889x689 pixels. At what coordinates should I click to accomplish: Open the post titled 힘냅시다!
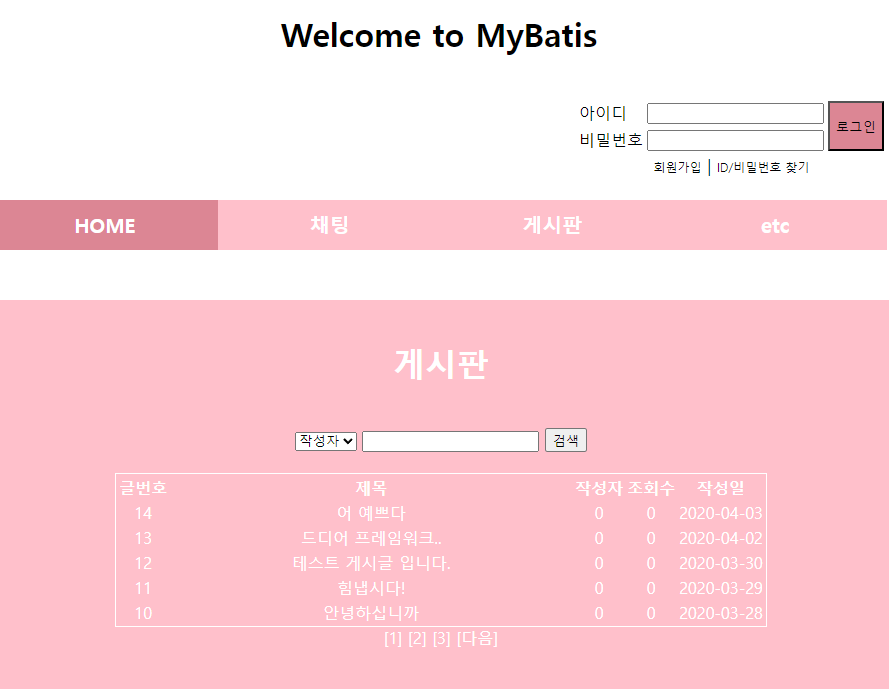(x=371, y=588)
